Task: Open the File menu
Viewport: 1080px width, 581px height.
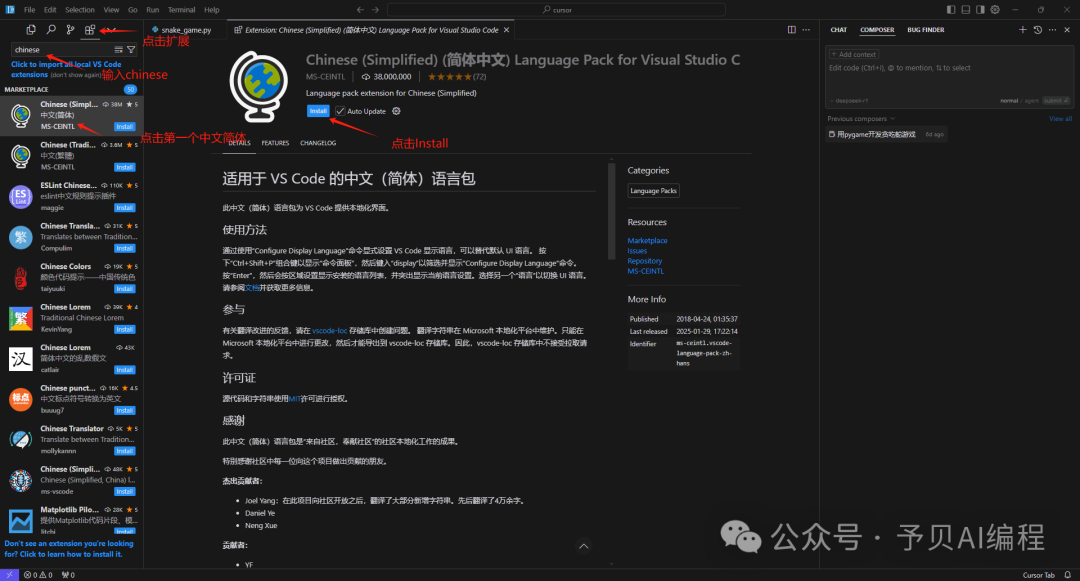Action: point(30,10)
